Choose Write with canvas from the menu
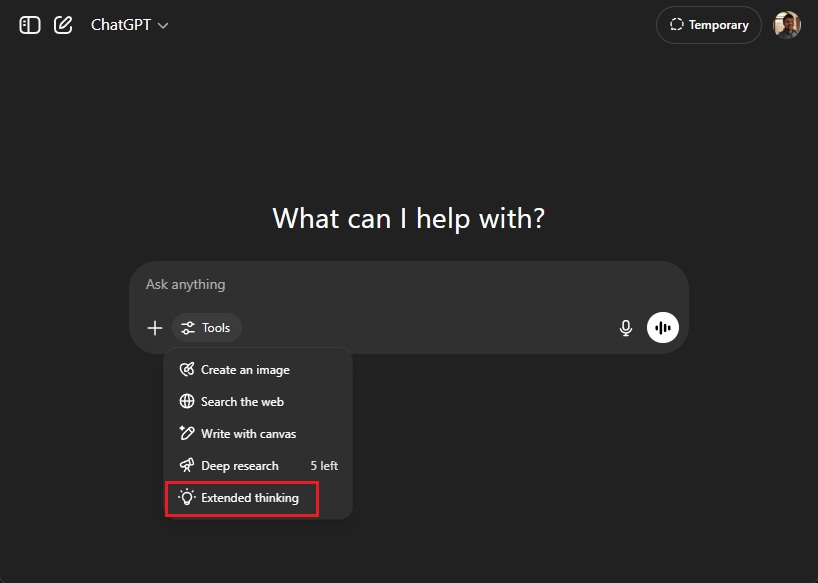Viewport: 818px width, 583px height. [248, 433]
